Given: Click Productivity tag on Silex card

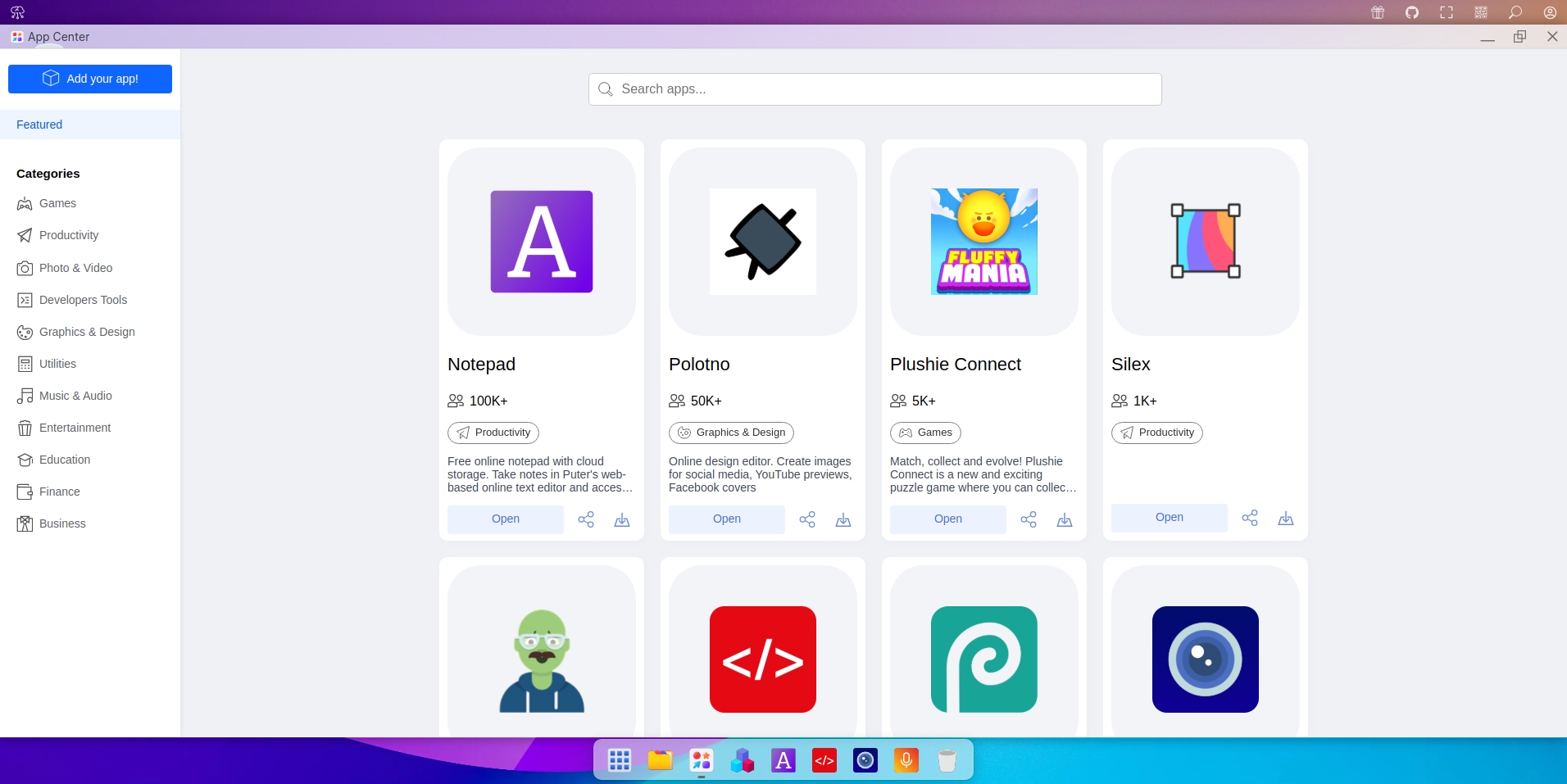Looking at the screenshot, I should tap(1157, 433).
